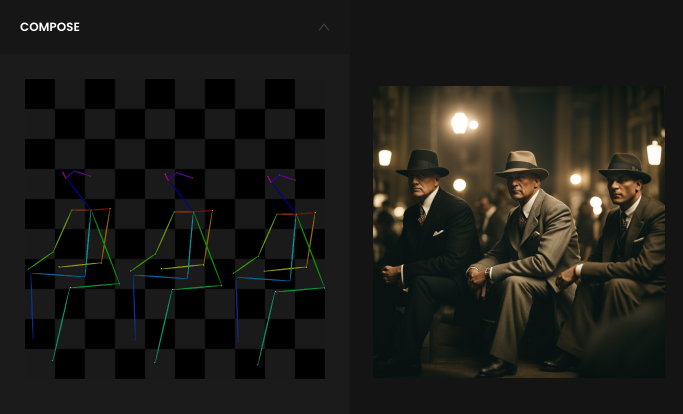Select the middle pose skeleton figure
Viewport: 683px width, 414px height.
point(176,268)
